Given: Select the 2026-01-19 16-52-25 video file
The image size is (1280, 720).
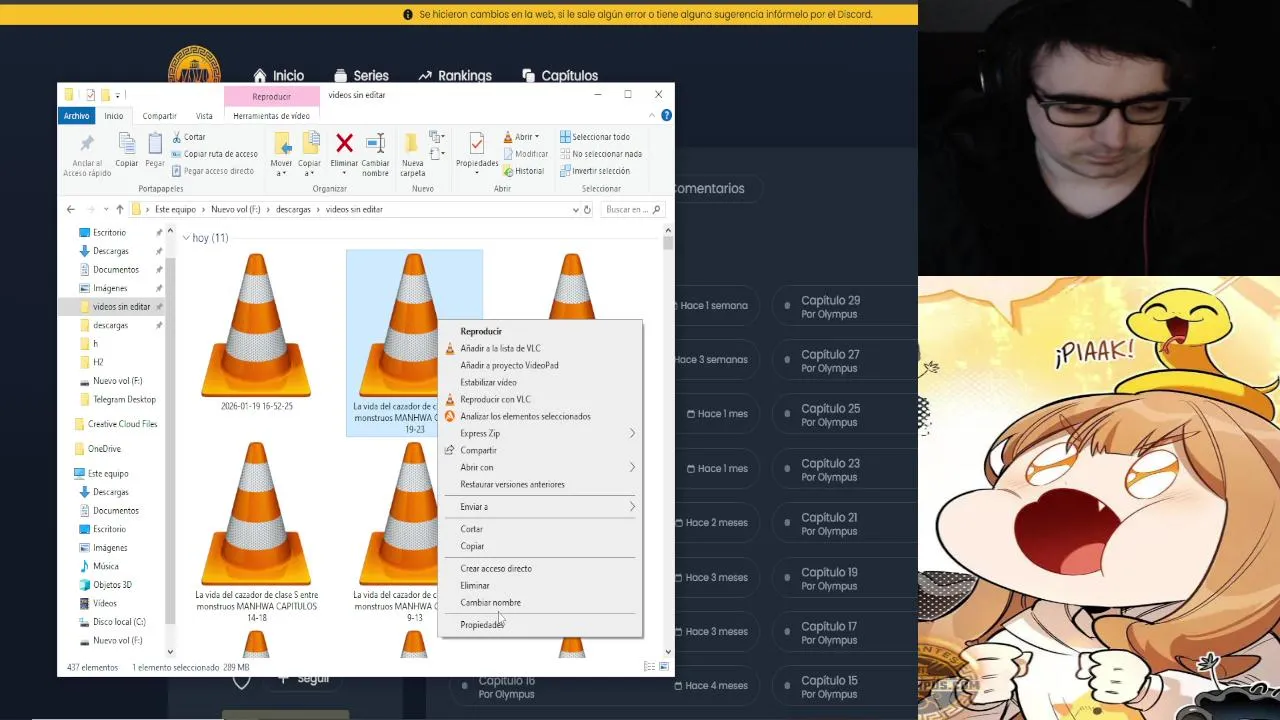Looking at the screenshot, I should coord(256,332).
